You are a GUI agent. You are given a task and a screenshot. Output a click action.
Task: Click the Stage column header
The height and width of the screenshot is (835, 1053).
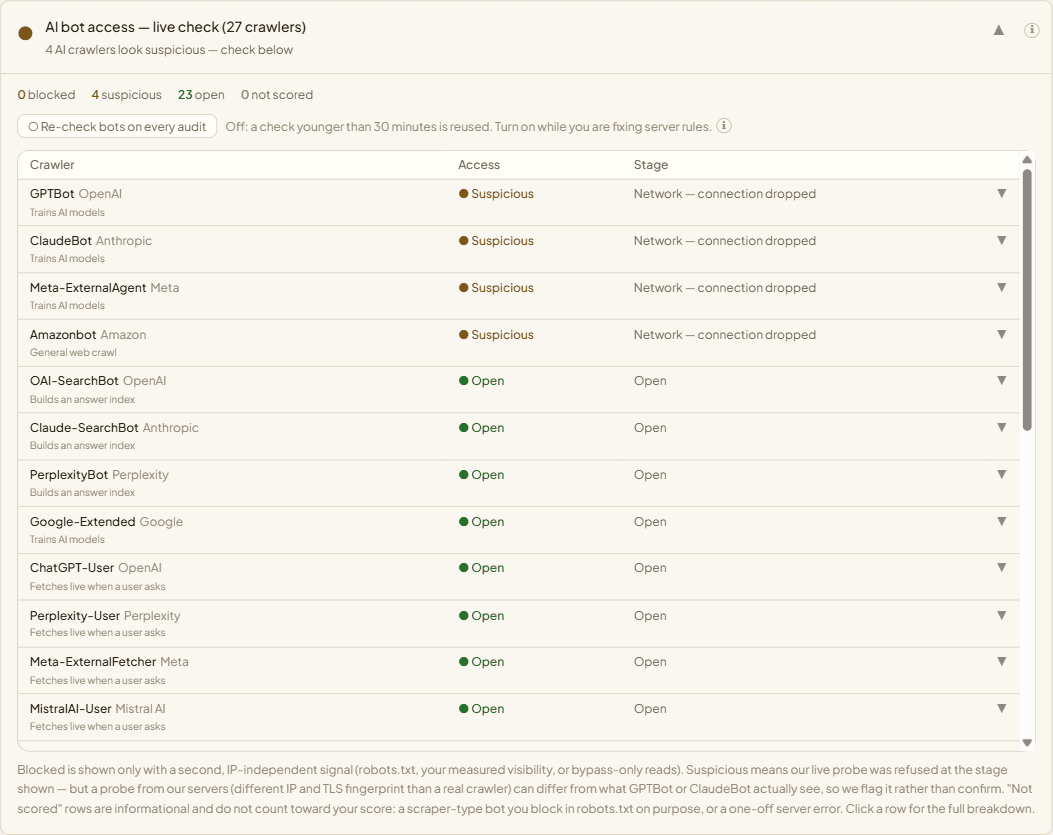pyautogui.click(x=651, y=165)
